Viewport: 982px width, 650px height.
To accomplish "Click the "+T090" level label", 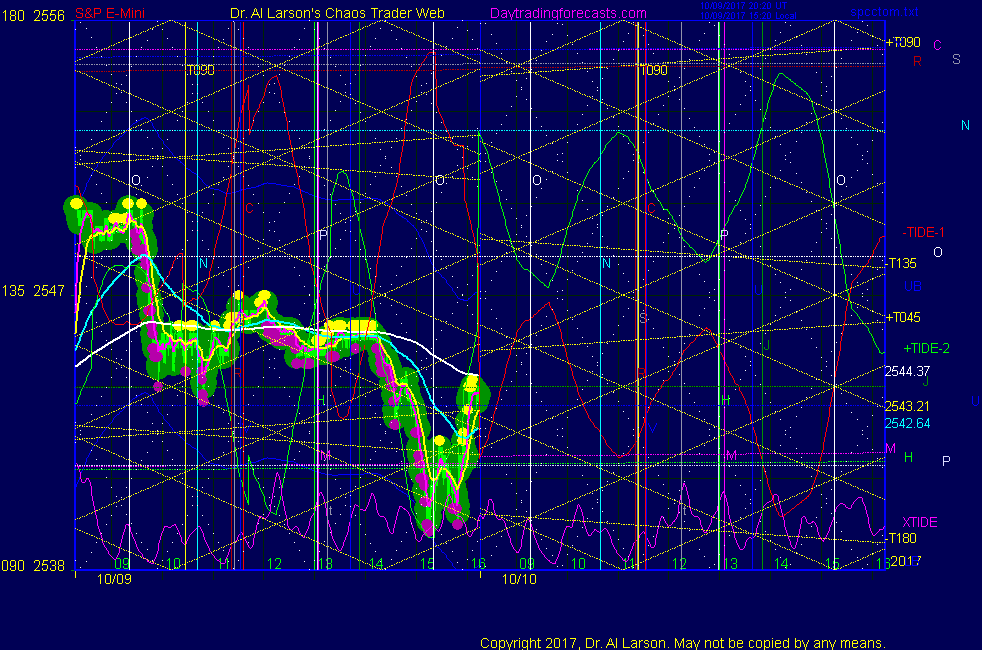I will pos(902,42).
